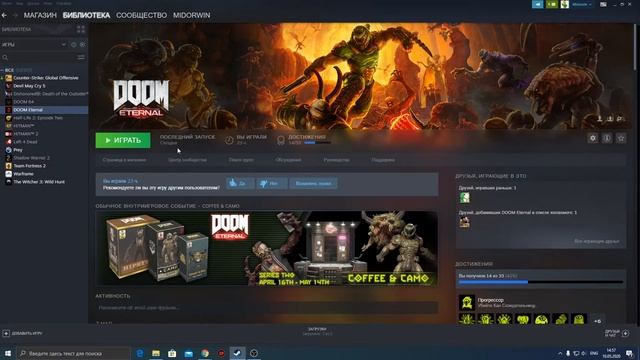Open the Загрузки downloads area
This screenshot has width=640, height=360.
(x=317, y=331)
